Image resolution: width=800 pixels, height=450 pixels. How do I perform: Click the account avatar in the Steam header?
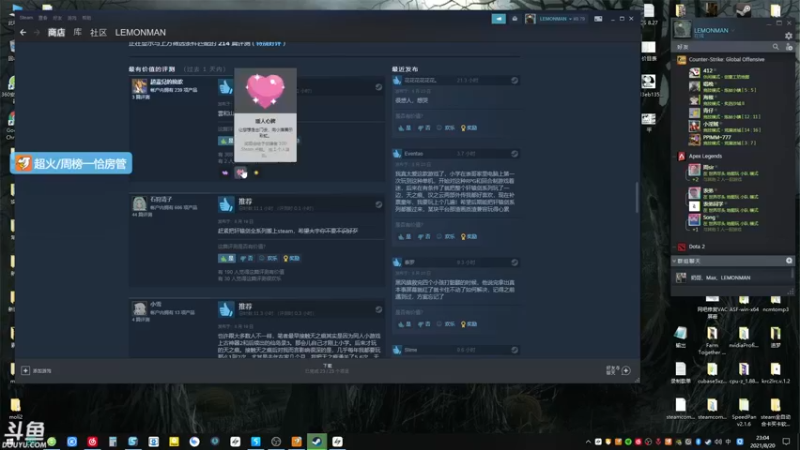coord(530,19)
